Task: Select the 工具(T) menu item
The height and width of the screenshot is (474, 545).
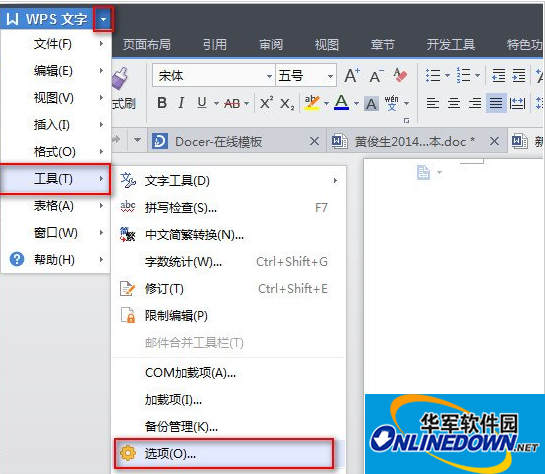Action: (56, 179)
